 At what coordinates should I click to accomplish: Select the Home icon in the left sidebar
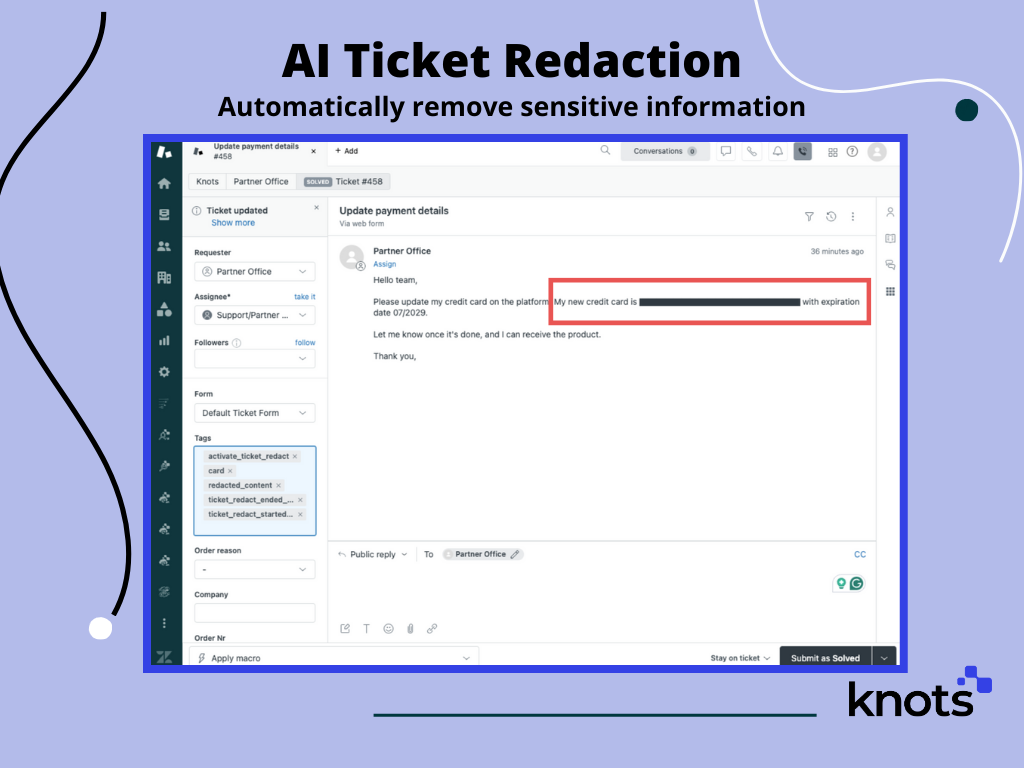(x=165, y=183)
